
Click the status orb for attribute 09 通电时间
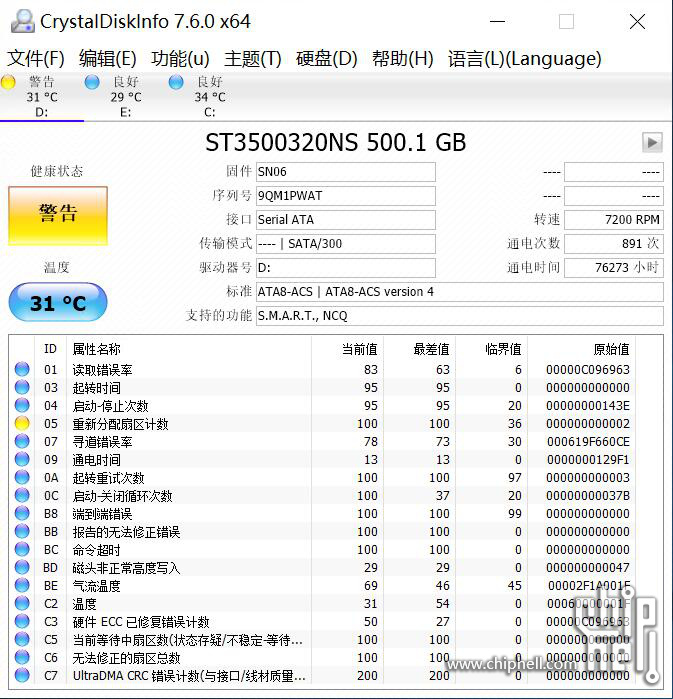22,459
